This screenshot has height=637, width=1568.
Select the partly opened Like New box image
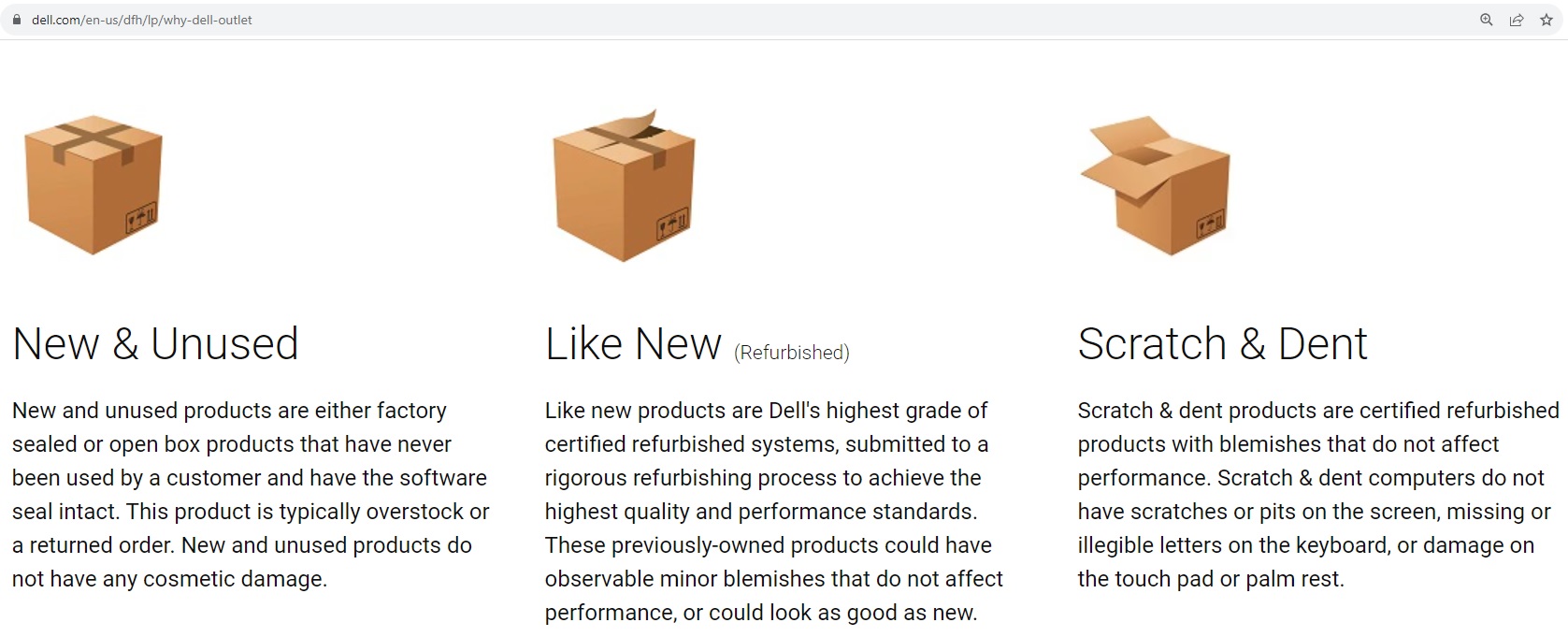[624, 187]
